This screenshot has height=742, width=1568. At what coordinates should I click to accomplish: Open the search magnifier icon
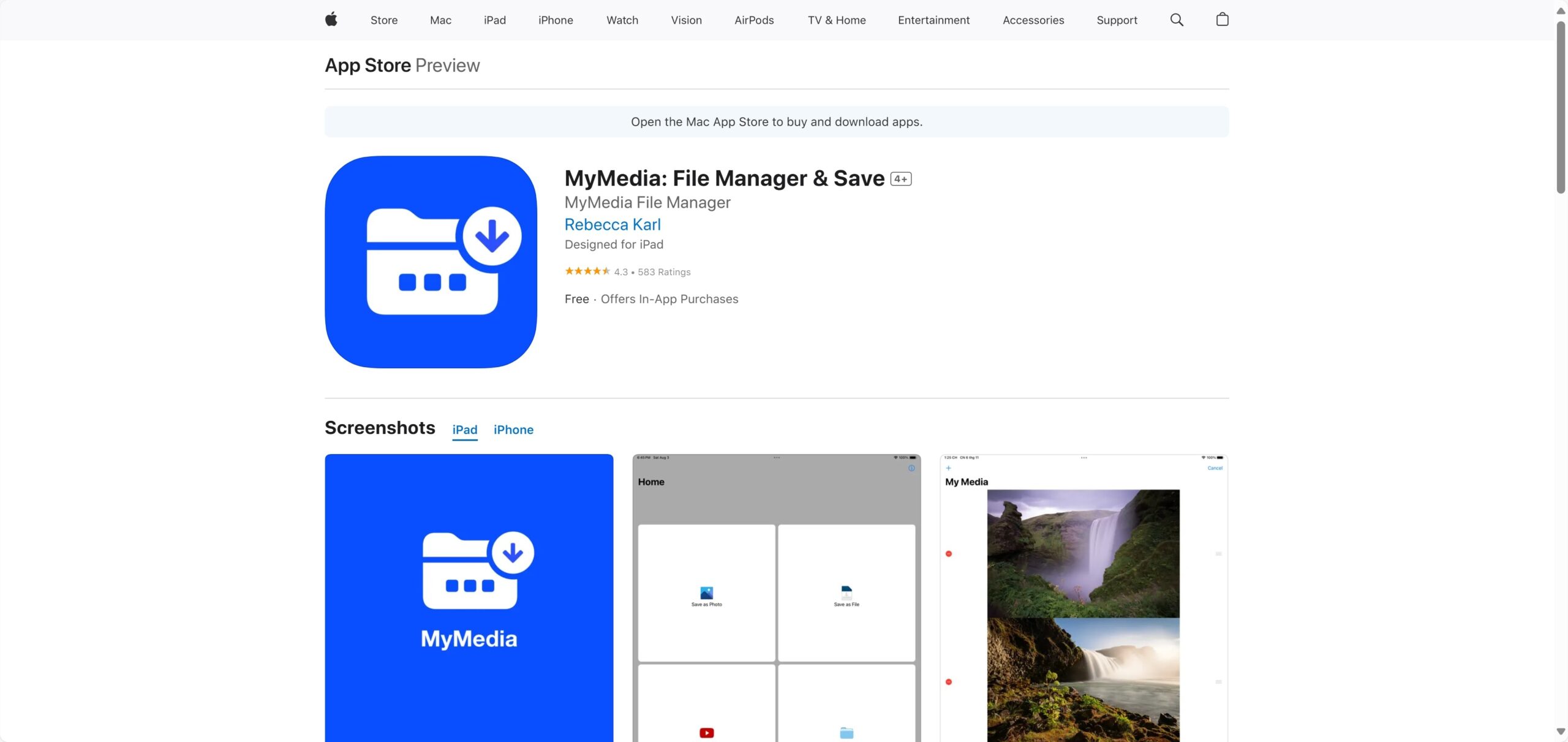(x=1177, y=20)
